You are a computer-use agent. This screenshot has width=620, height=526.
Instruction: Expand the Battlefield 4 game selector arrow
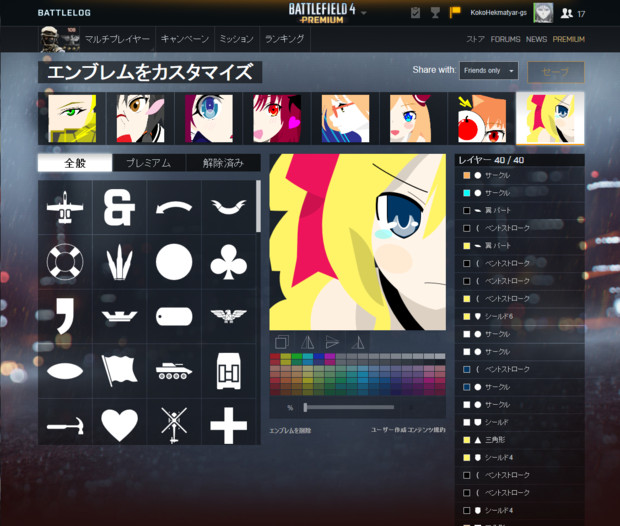(364, 13)
